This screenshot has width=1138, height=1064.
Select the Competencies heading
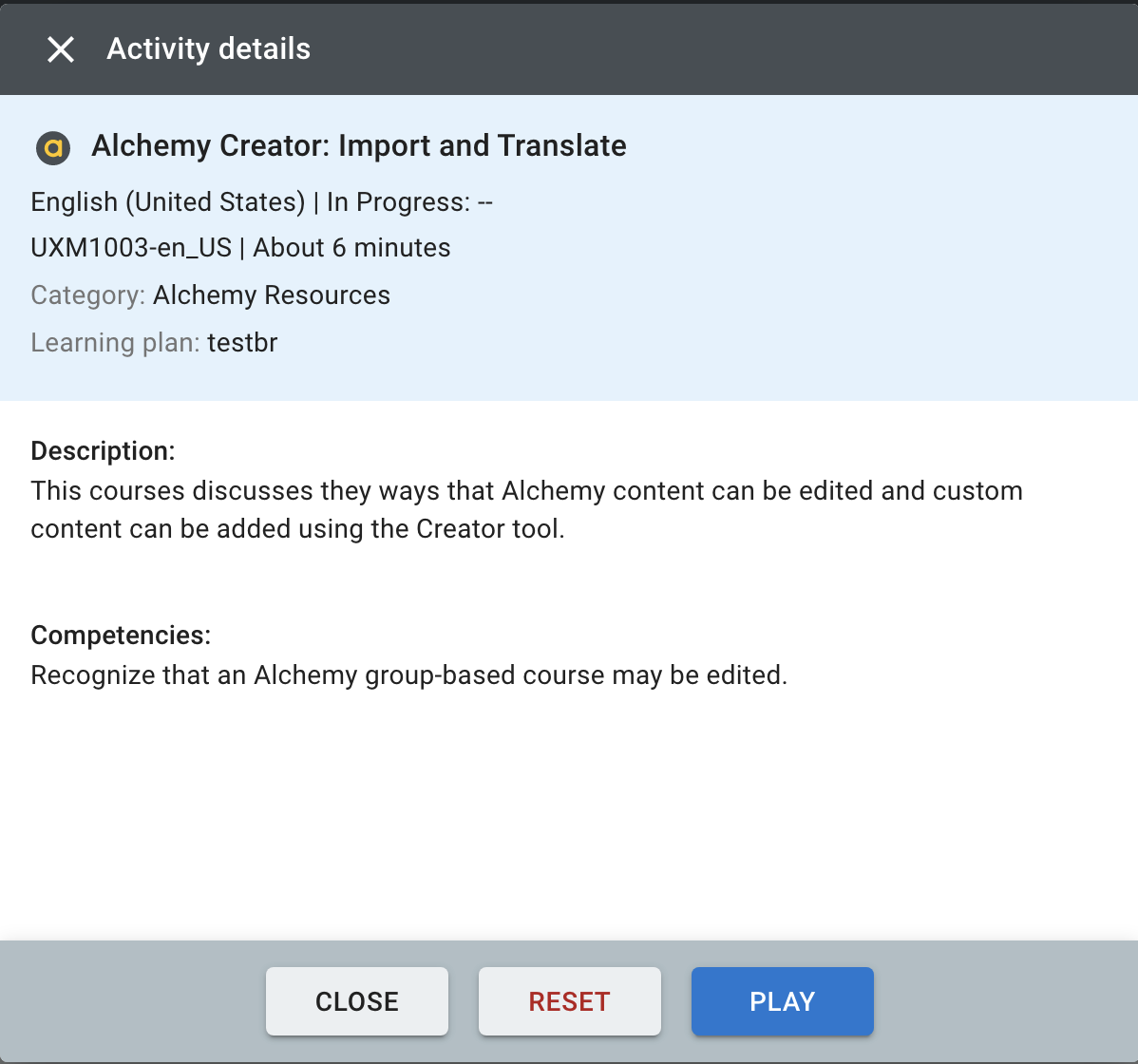coord(121,635)
